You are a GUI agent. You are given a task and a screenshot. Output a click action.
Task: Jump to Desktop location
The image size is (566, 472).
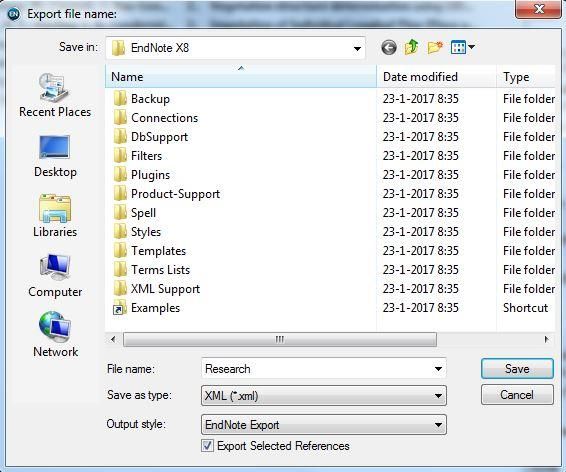click(x=55, y=157)
